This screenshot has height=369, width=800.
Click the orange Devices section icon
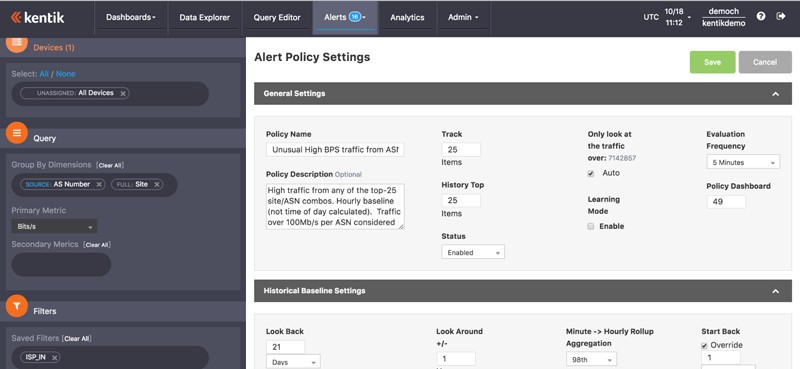(17, 44)
